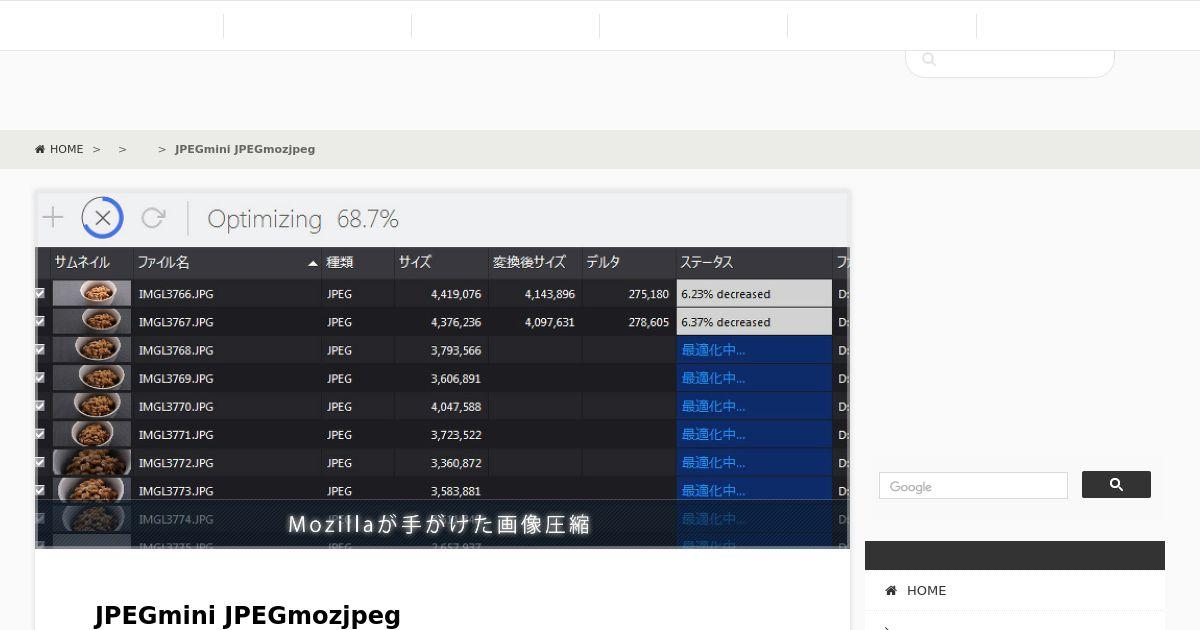1200x630 pixels.
Task: Click JPEG type cell of IMGL3769.JPG
Action: [339, 378]
